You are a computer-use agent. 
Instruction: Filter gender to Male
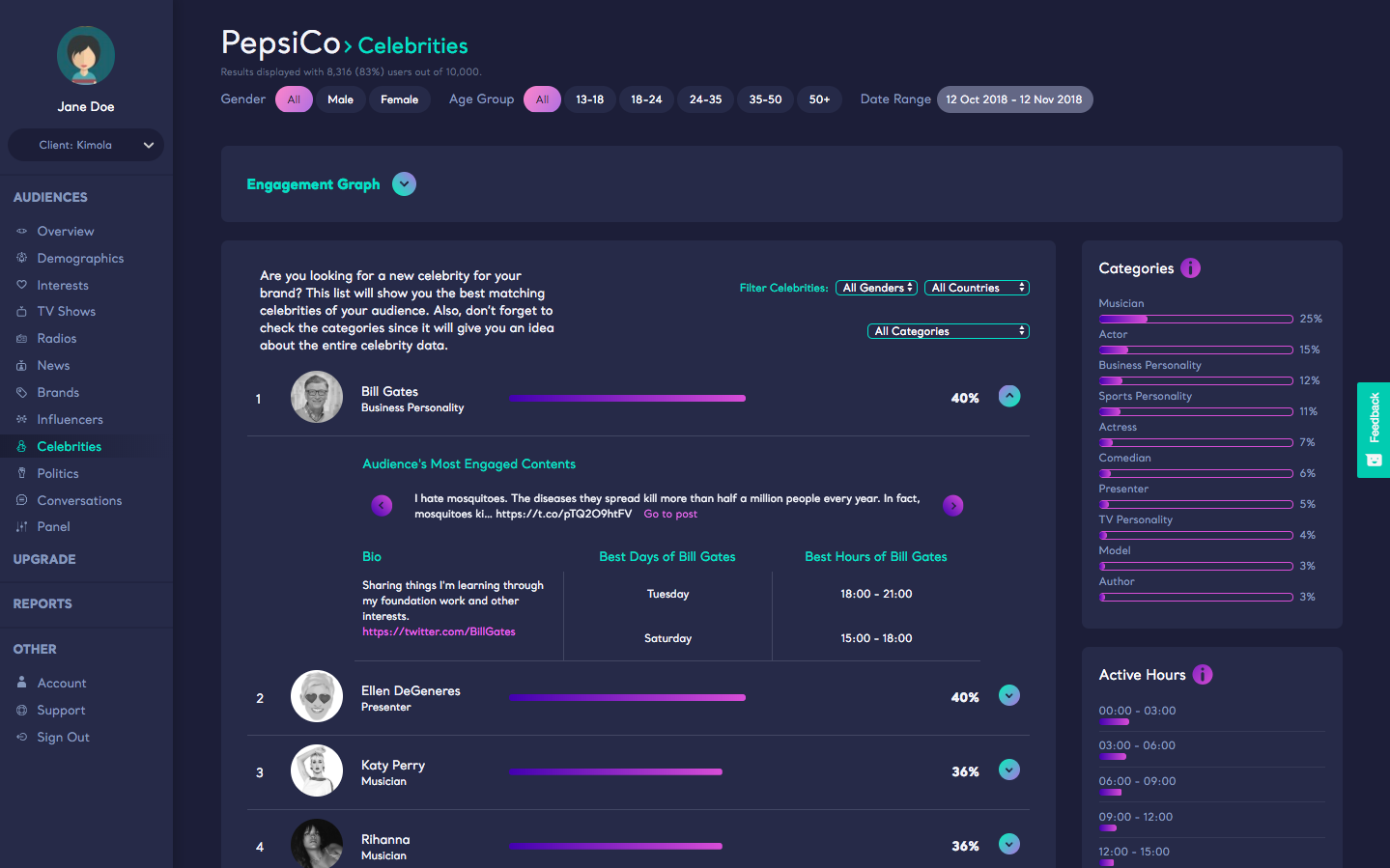[340, 99]
